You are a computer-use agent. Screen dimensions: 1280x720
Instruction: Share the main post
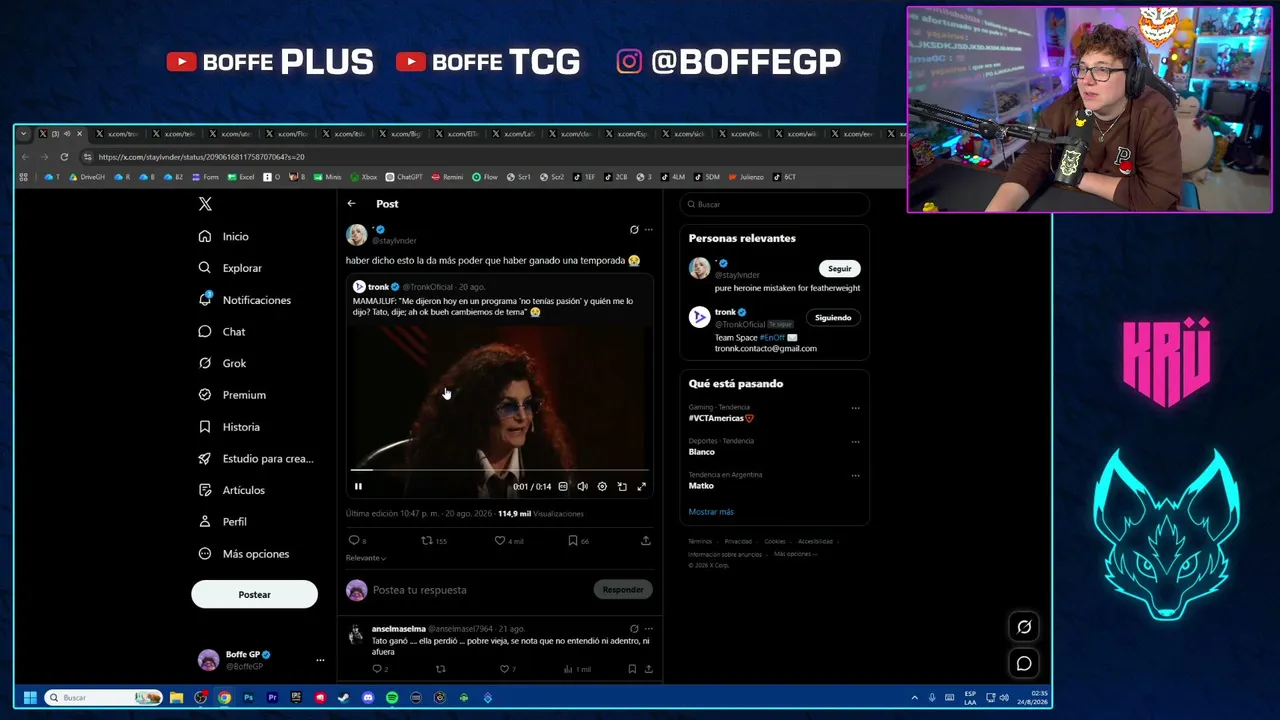pyautogui.click(x=645, y=541)
